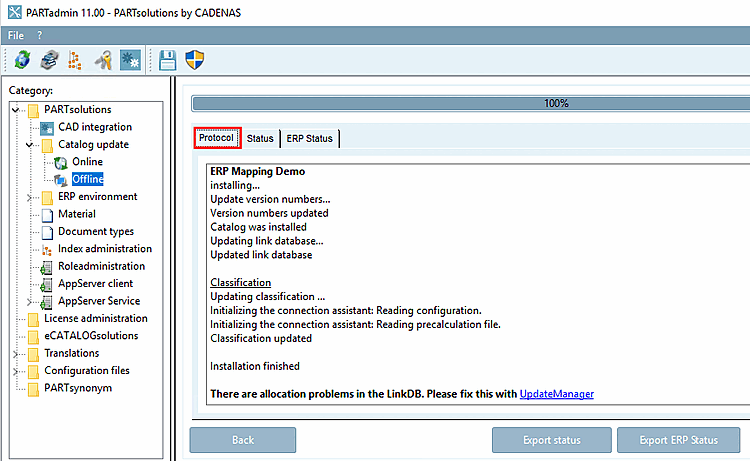
Task: Open the ? help menu
Action: coord(40,35)
